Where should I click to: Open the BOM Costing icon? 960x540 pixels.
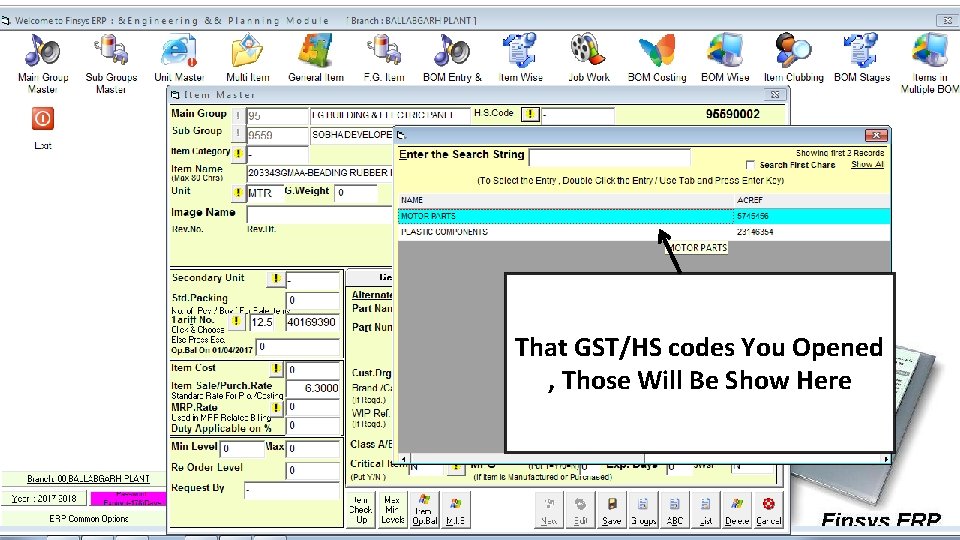pyautogui.click(x=657, y=51)
